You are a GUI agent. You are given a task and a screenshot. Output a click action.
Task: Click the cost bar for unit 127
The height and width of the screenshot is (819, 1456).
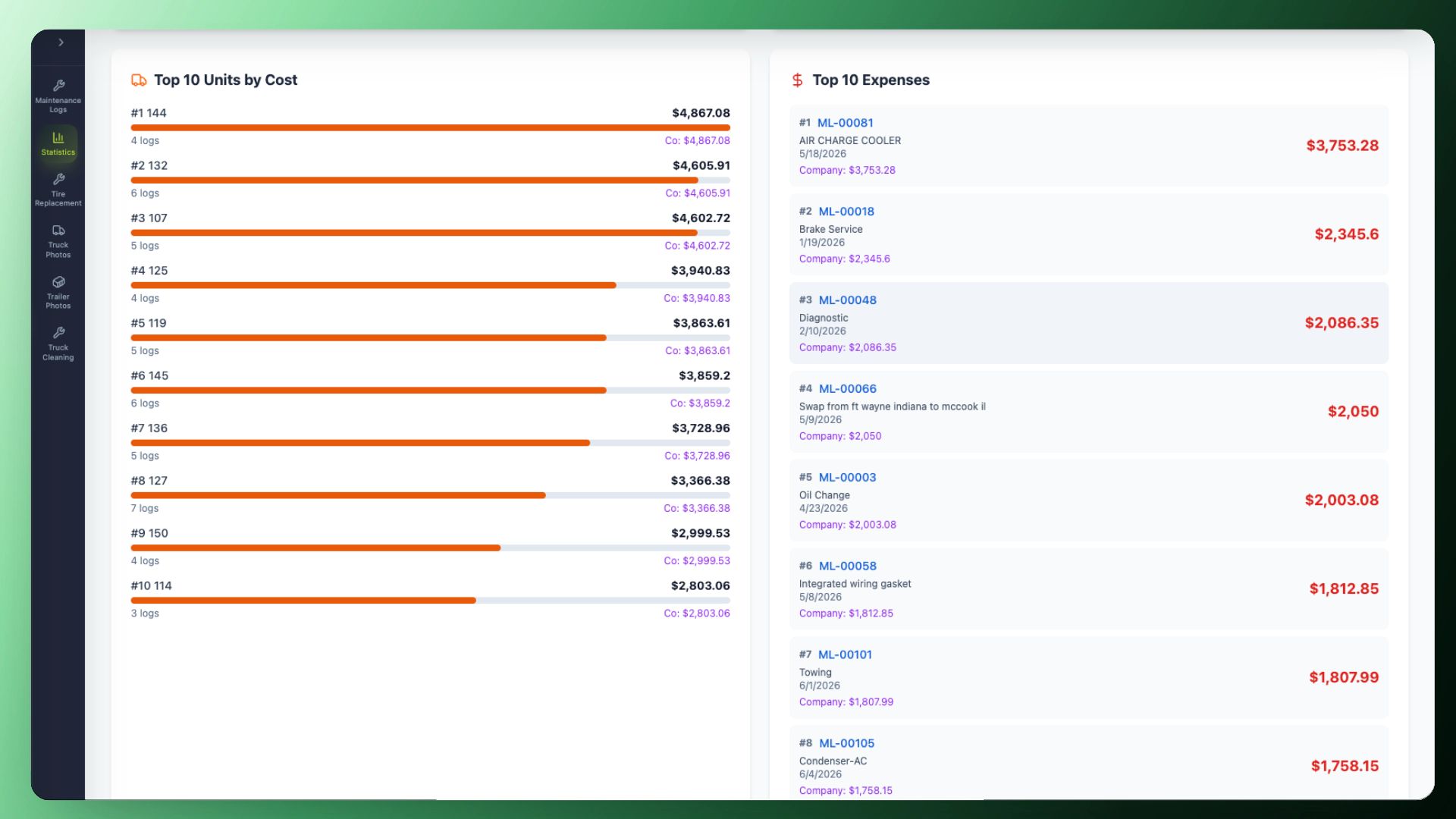point(430,496)
